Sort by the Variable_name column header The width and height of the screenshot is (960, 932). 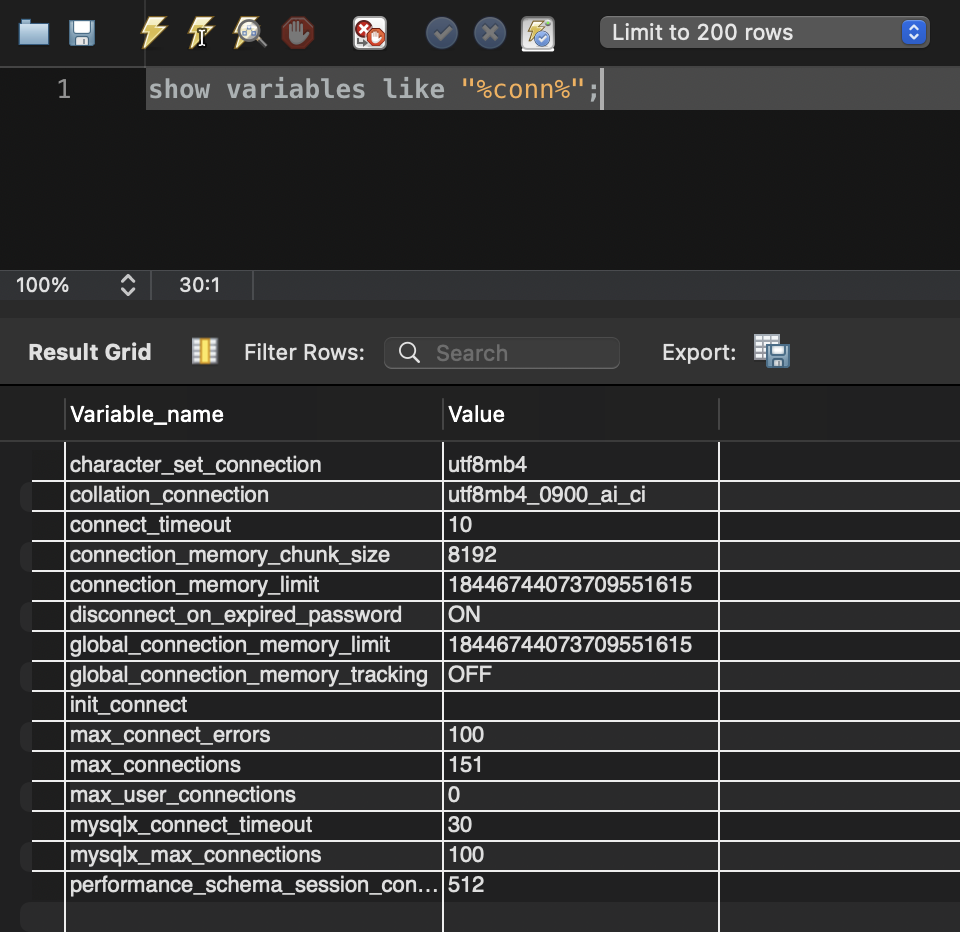[x=147, y=414]
